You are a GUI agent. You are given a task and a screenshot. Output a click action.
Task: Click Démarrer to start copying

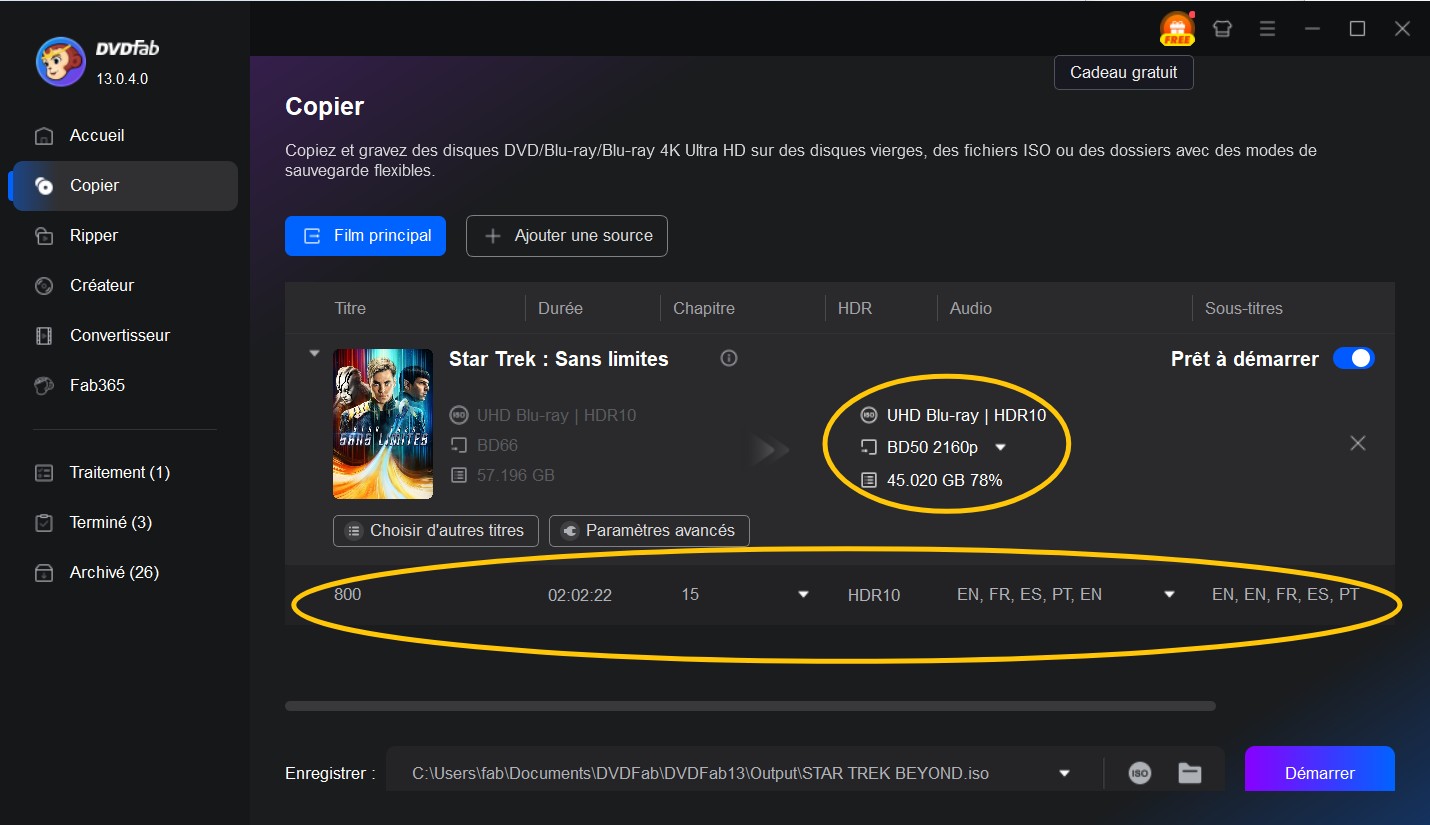[x=1319, y=770]
